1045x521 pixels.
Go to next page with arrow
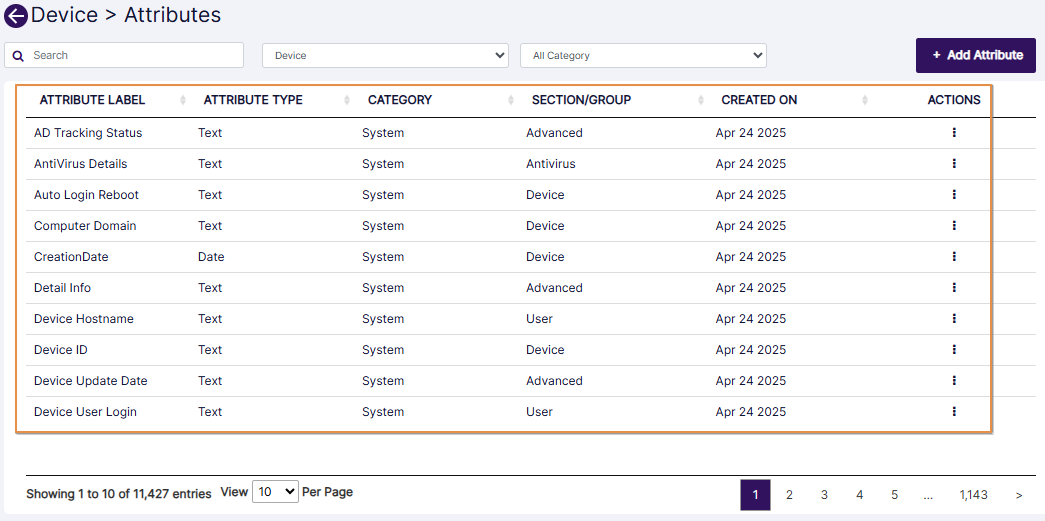pyautogui.click(x=1019, y=495)
